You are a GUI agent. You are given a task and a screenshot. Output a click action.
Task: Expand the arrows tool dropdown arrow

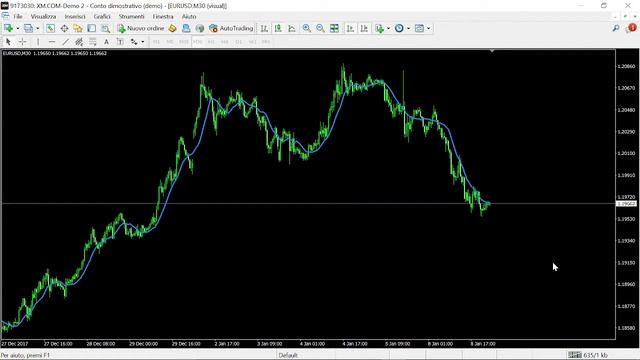click(x=142, y=42)
